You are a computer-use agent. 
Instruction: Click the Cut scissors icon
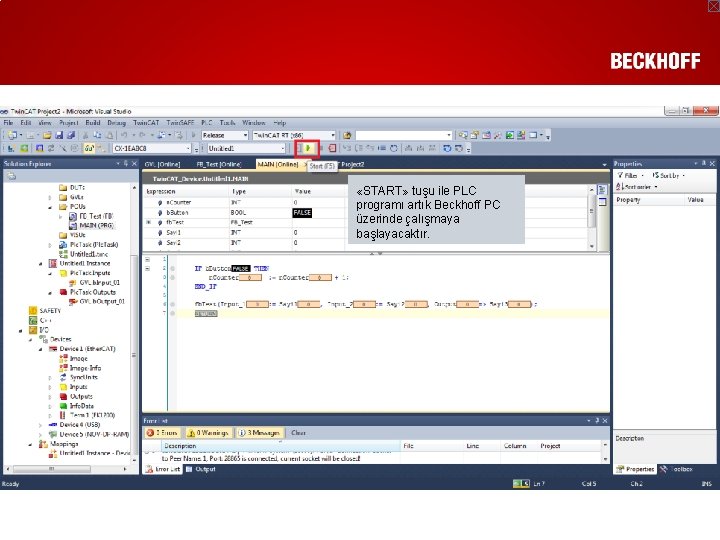pyautogui.click(x=85, y=135)
